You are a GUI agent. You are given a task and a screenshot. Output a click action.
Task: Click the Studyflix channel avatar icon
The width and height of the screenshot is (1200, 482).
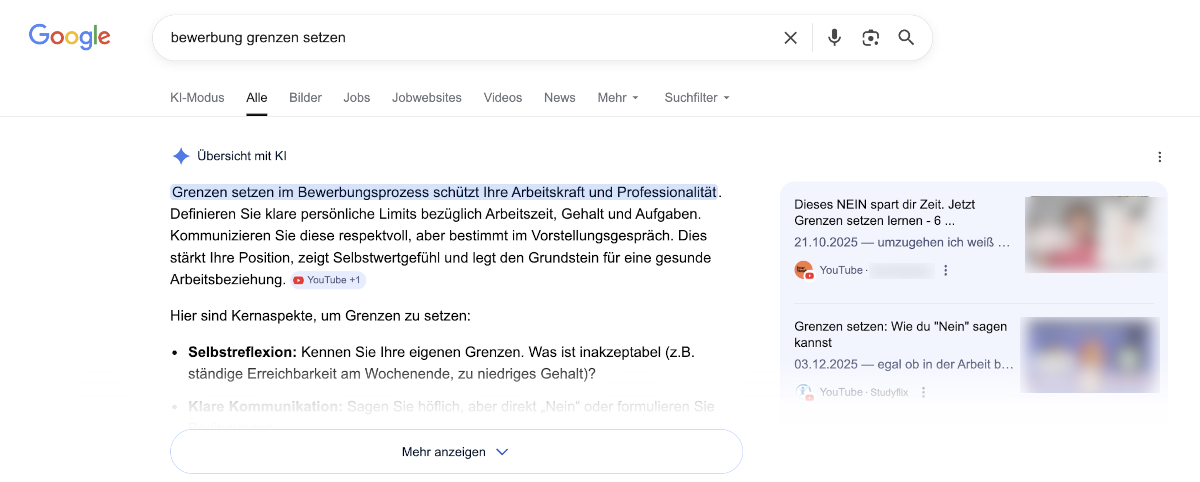tap(804, 392)
